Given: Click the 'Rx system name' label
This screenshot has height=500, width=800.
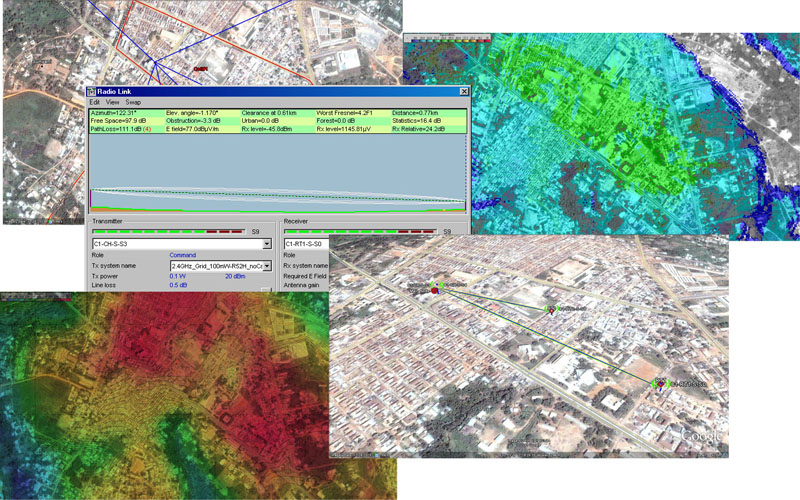Looking at the screenshot, I should pos(306,266).
